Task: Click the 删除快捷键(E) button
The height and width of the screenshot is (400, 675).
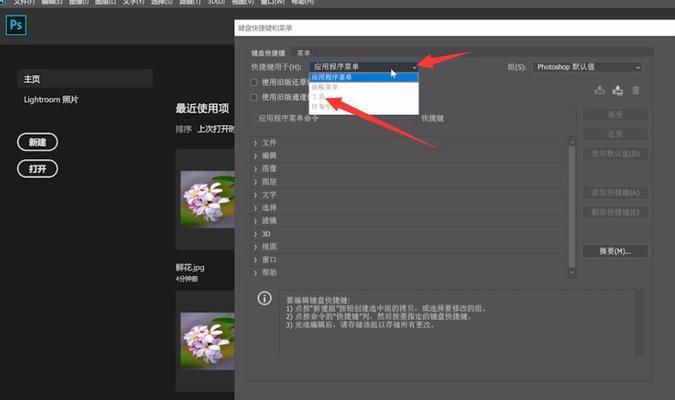Action: click(x=615, y=212)
